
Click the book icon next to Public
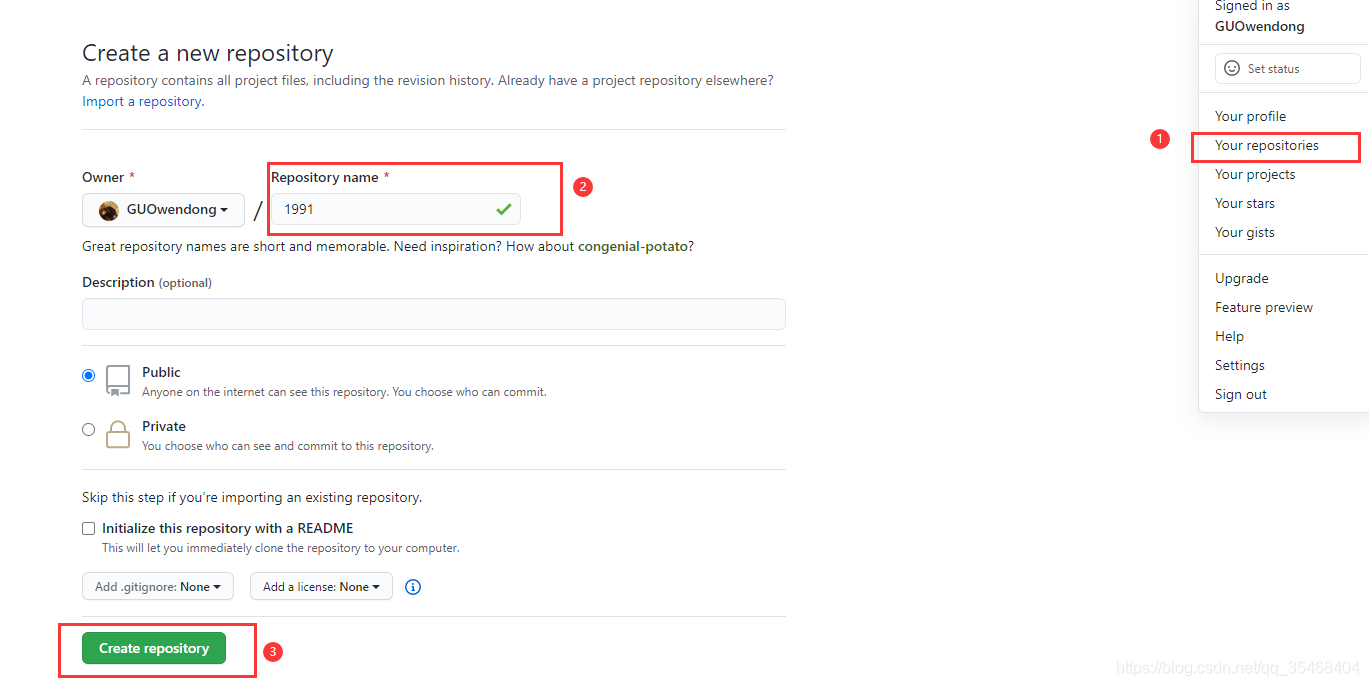118,381
